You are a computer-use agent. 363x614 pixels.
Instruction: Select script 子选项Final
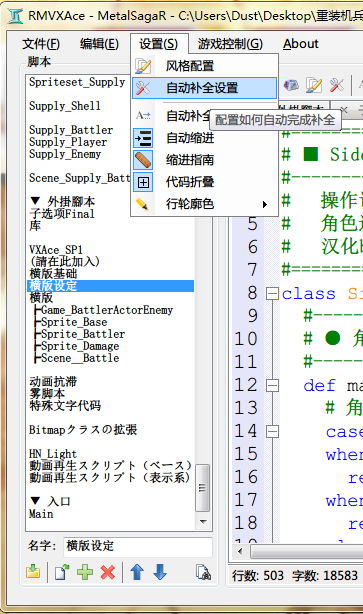pyautogui.click(x=62, y=214)
